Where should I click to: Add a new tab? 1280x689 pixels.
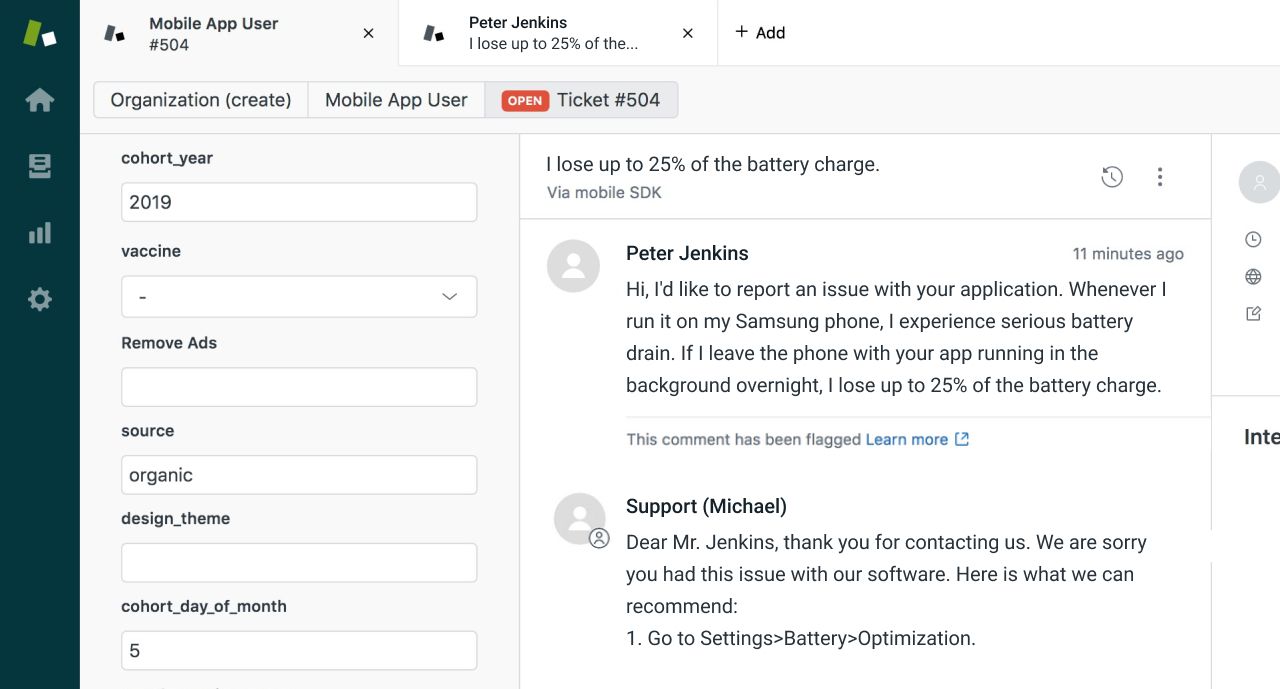pos(760,33)
